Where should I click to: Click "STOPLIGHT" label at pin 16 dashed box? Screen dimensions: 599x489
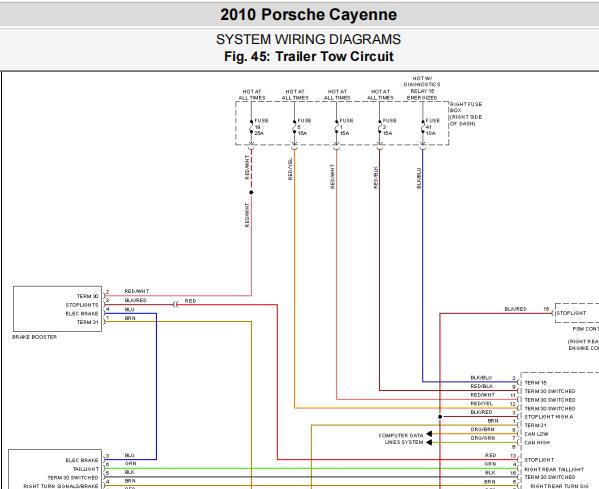tap(571, 313)
